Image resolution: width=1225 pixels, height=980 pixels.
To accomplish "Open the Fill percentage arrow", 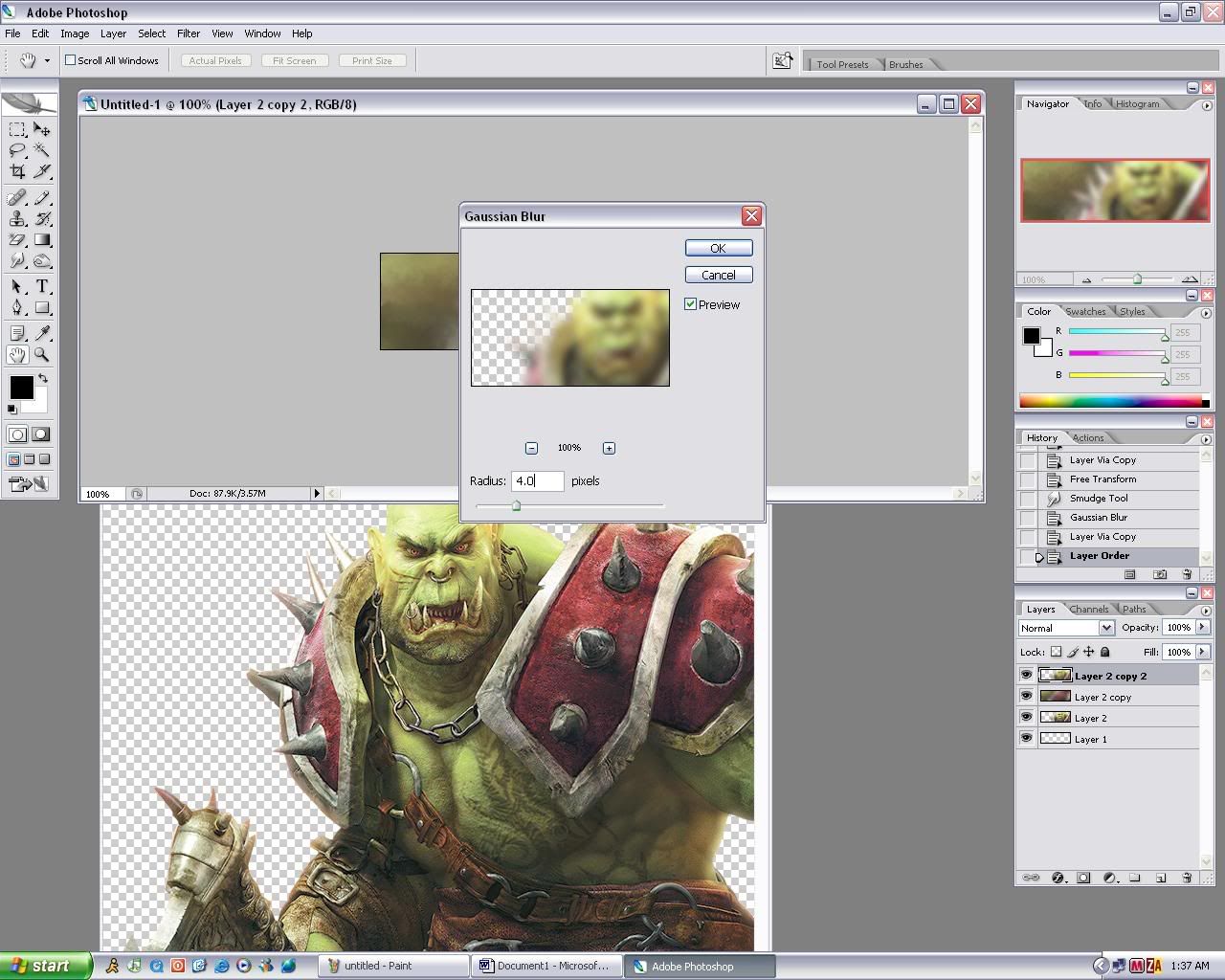I will 1202,652.
